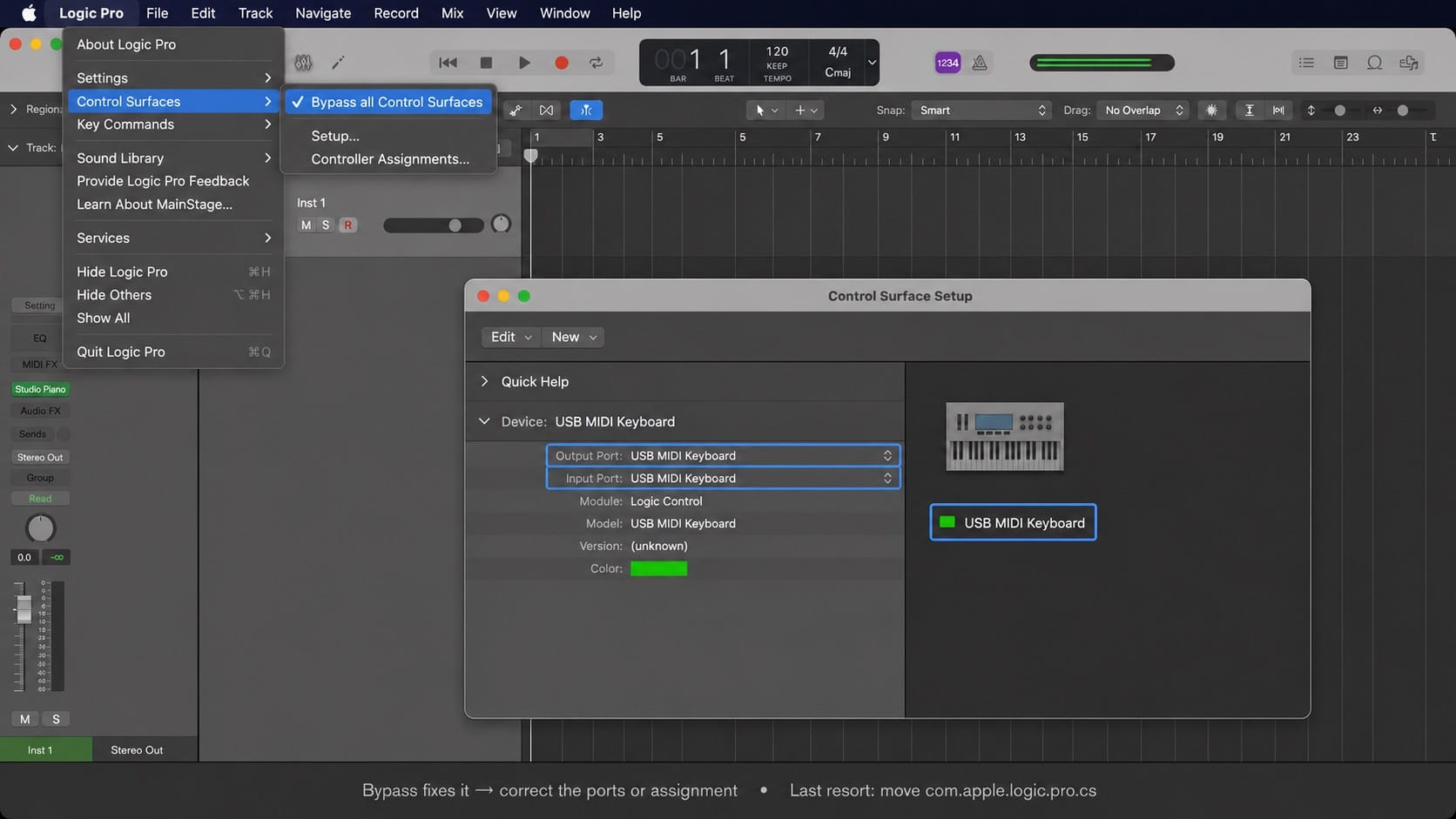Click 4/4 time signature display
Screen dimensions: 1456x819
tap(838, 52)
